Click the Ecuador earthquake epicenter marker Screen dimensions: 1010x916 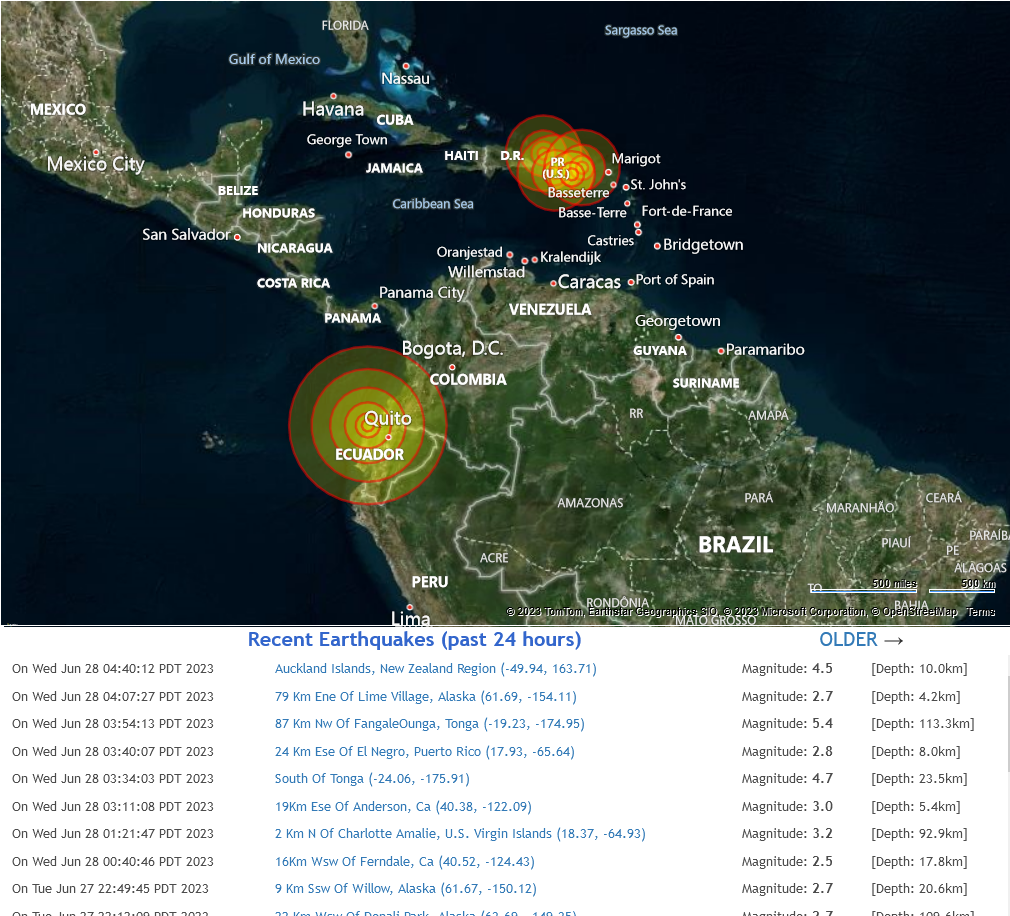coord(367,425)
